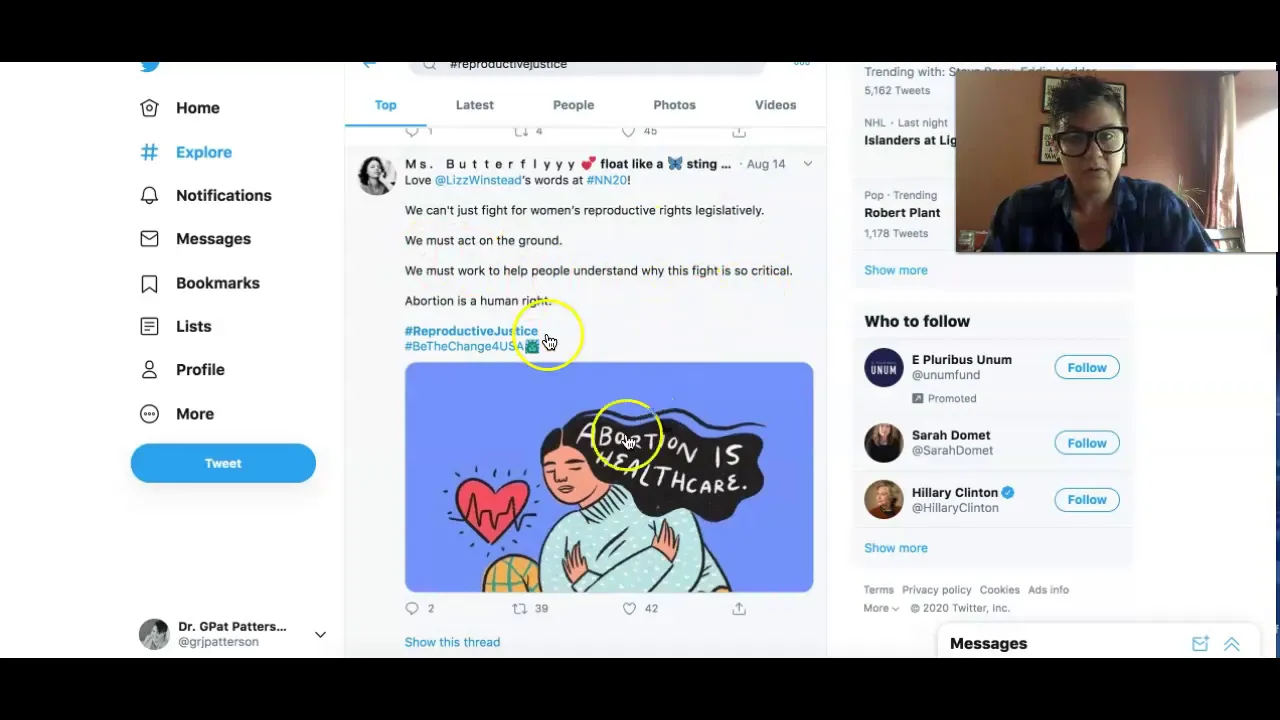Follow E Pluribus Unum
This screenshot has height=720, width=1280.
coord(1087,367)
